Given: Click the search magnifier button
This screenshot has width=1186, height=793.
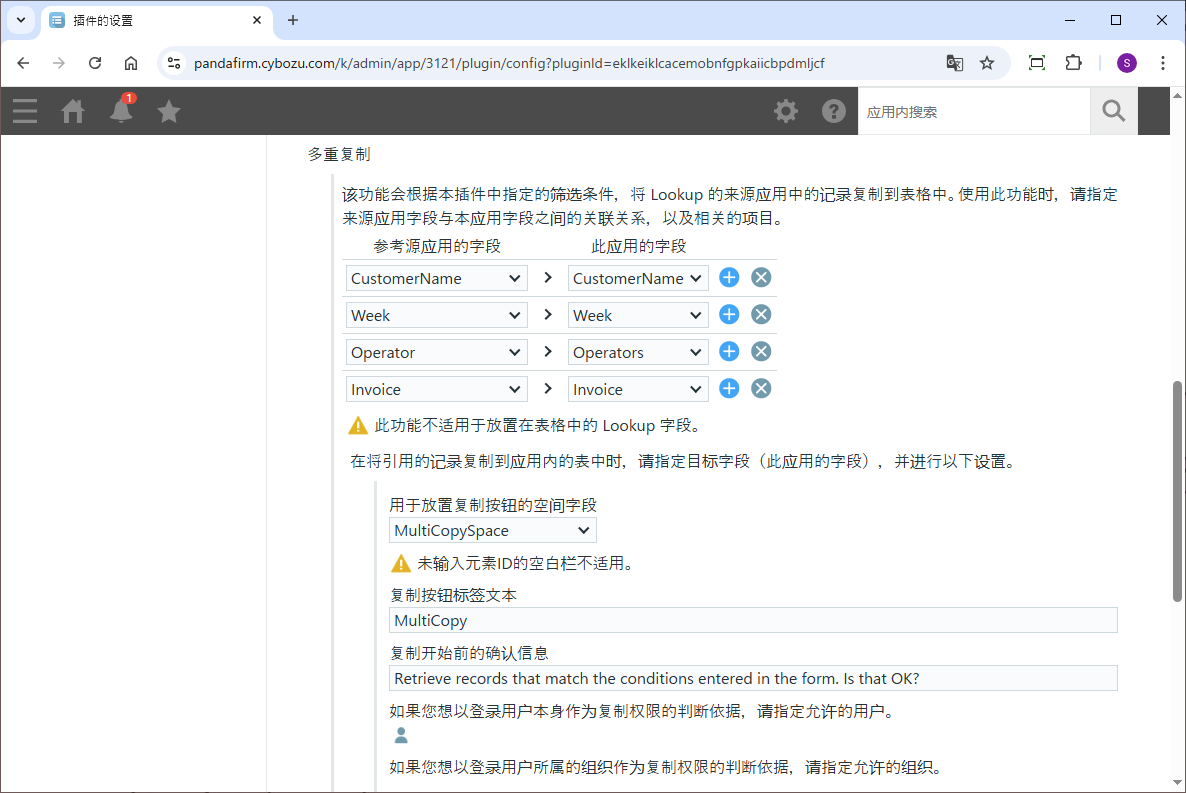Looking at the screenshot, I should 1113,111.
